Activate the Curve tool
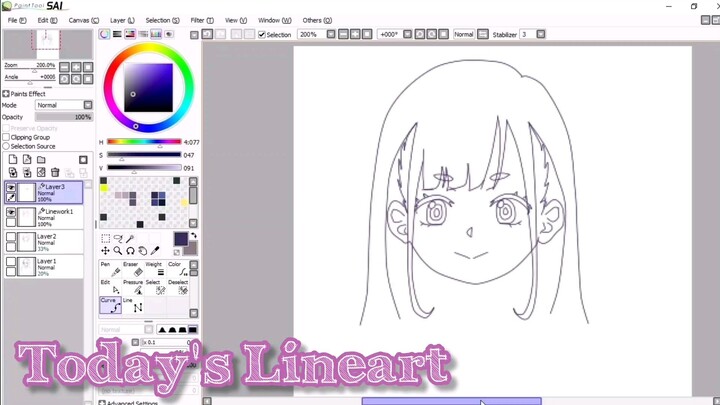 coord(110,305)
